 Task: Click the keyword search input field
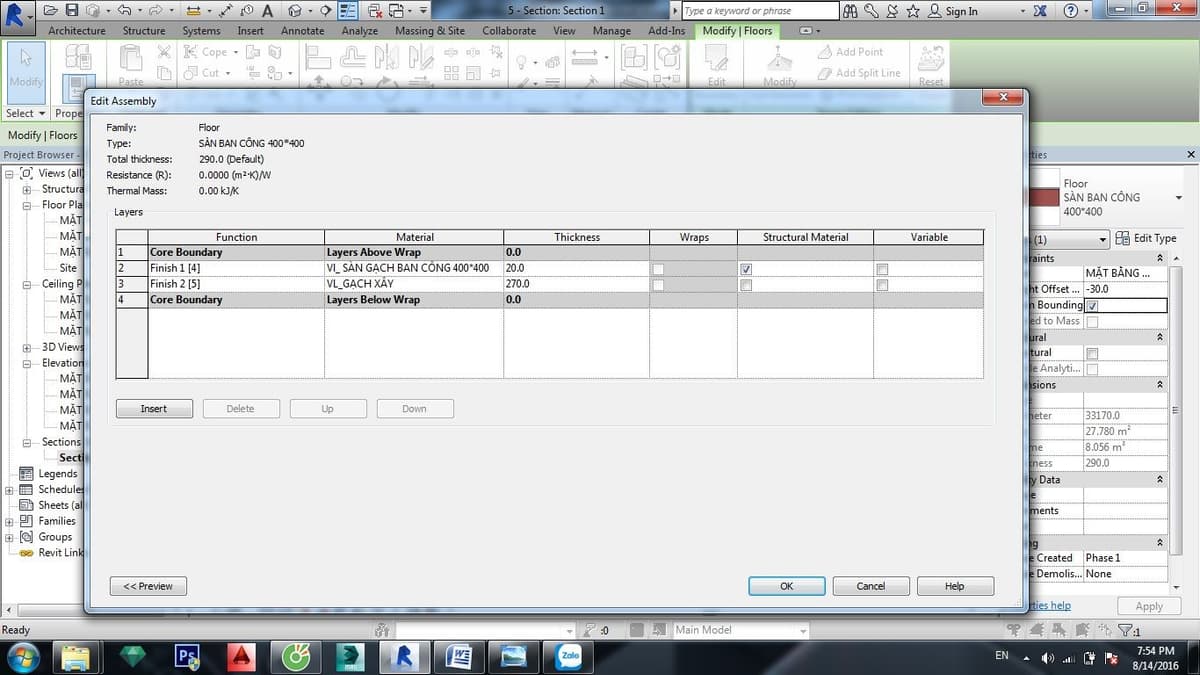[761, 11]
